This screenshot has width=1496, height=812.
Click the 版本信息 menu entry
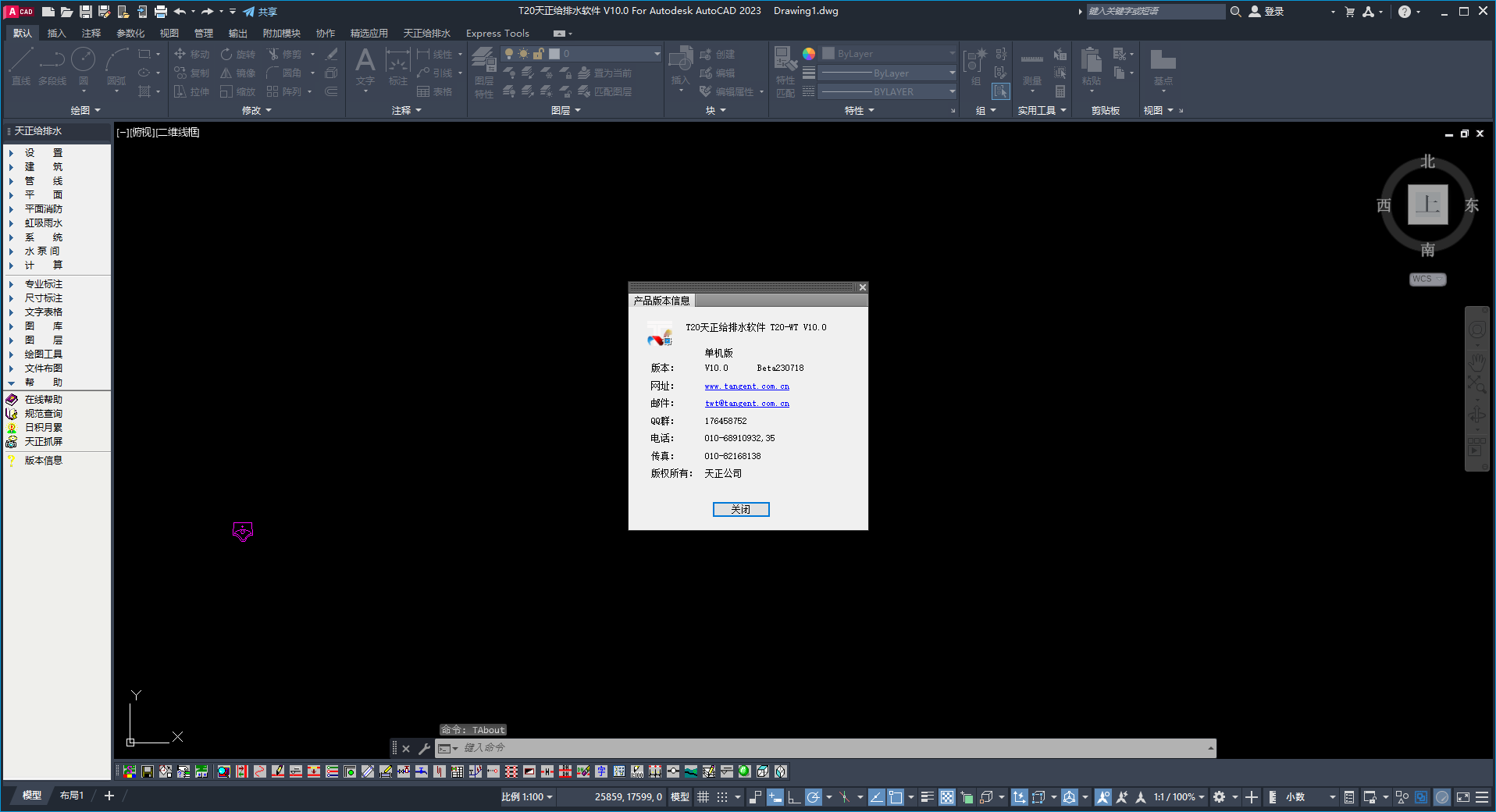[44, 461]
